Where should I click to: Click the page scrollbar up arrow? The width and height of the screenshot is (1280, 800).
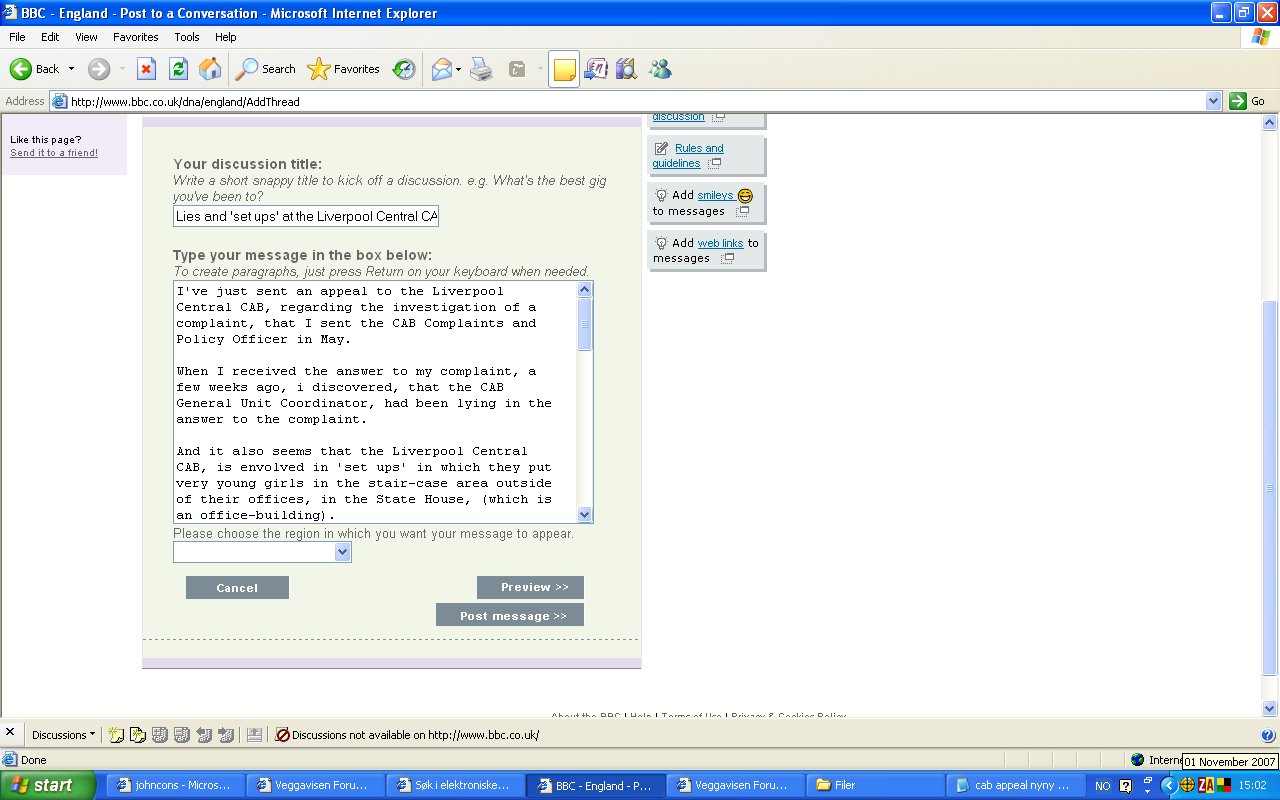1270,123
